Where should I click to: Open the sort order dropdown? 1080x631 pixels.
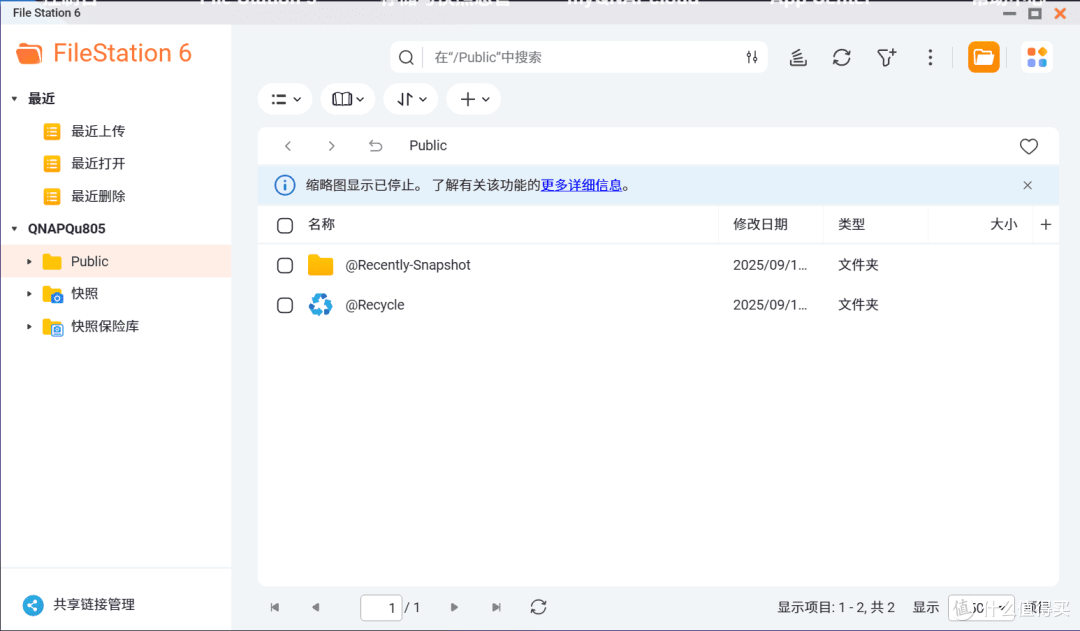tap(411, 99)
